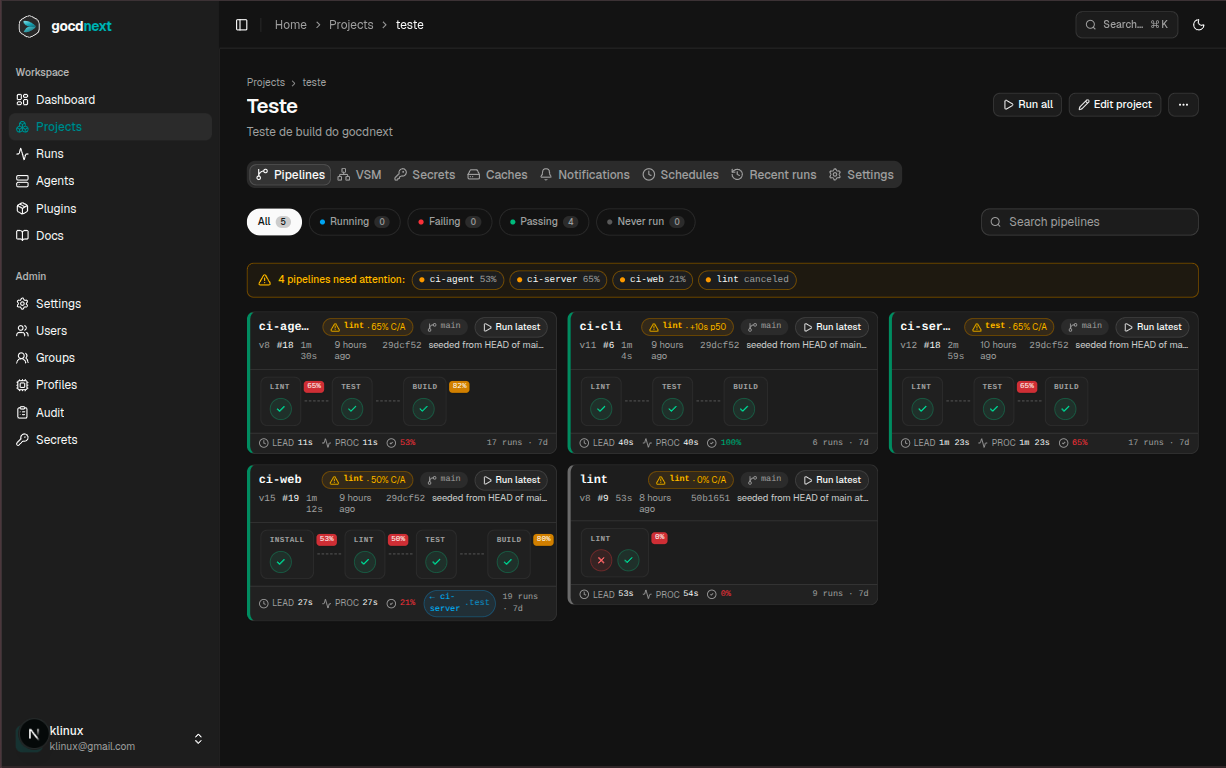1226x768 pixels.
Task: Open the Caches tab
Action: pos(497,175)
